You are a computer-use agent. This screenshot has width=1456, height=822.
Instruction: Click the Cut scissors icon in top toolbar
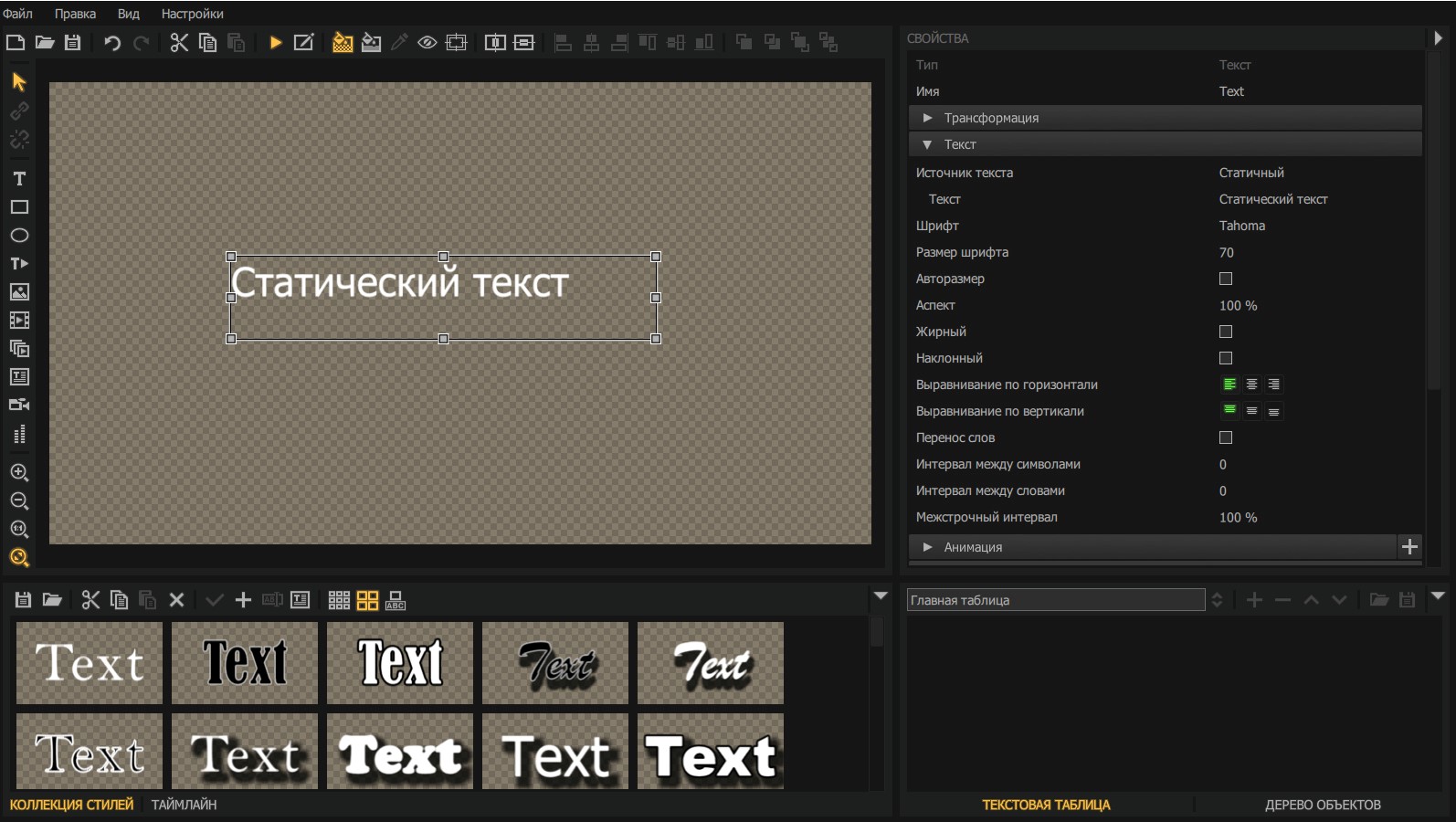point(179,42)
